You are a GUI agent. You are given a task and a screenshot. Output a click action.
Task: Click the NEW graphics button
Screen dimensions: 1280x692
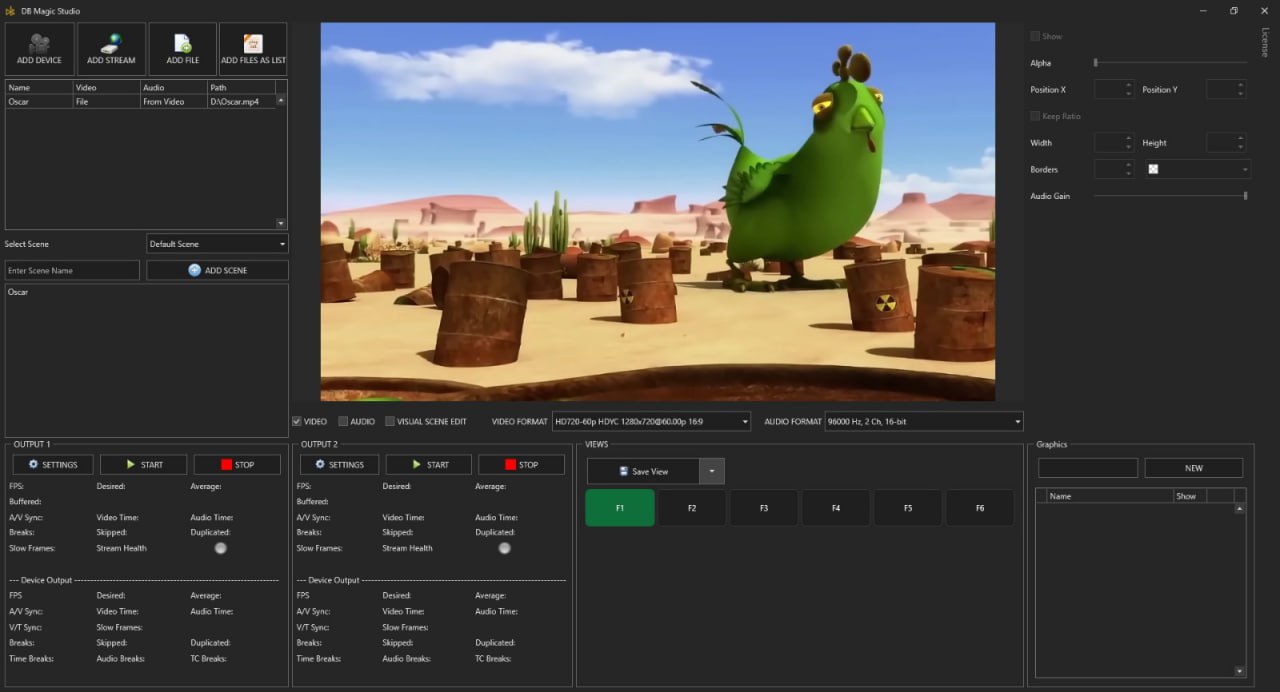[1194, 468]
